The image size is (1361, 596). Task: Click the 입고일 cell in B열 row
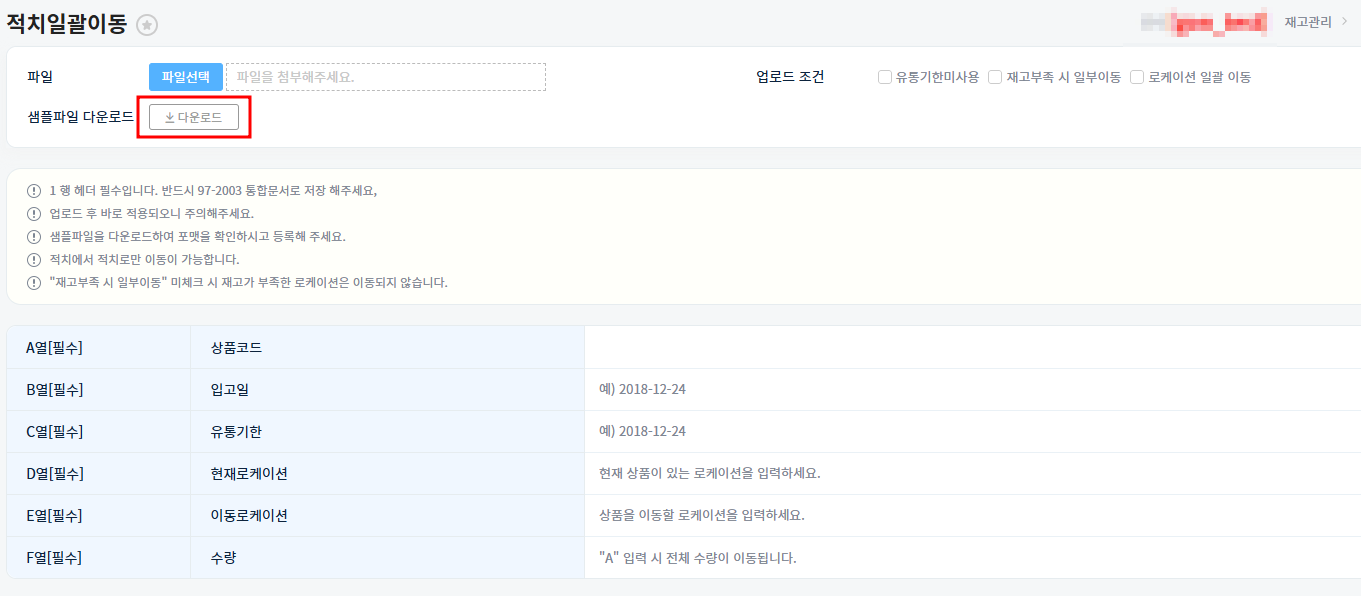tap(229, 390)
